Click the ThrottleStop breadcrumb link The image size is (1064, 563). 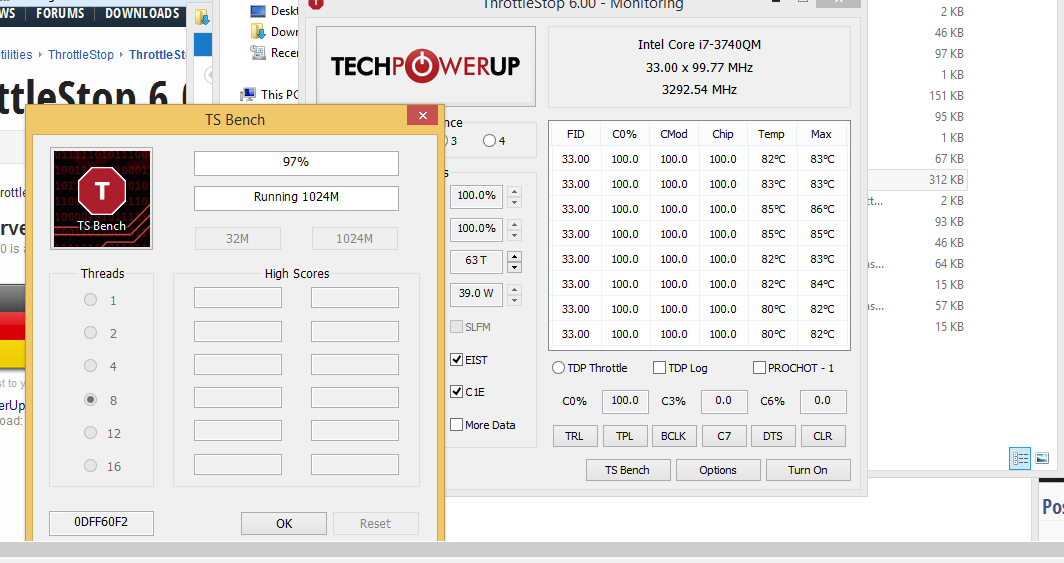[81, 54]
